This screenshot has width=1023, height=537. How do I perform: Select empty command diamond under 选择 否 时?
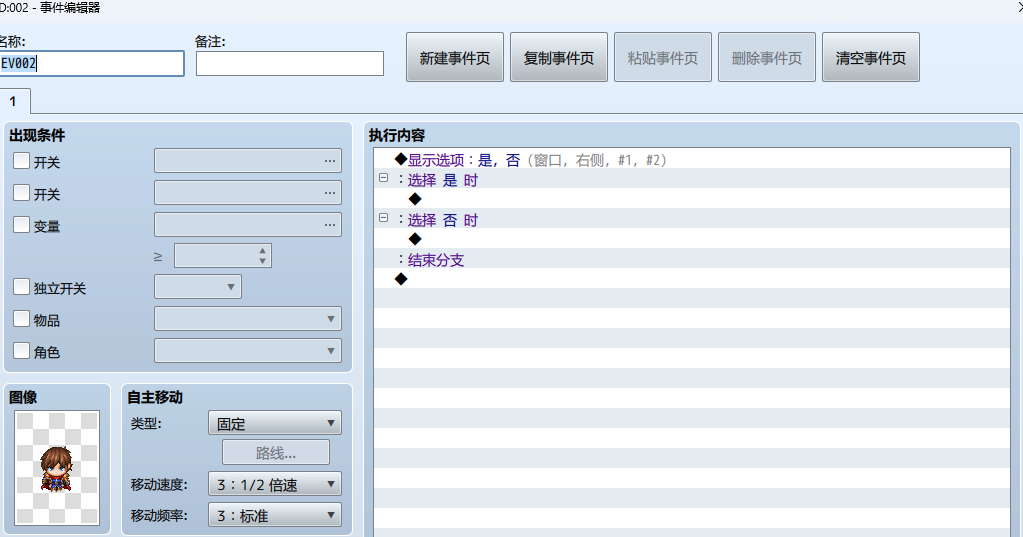pyautogui.click(x=415, y=239)
